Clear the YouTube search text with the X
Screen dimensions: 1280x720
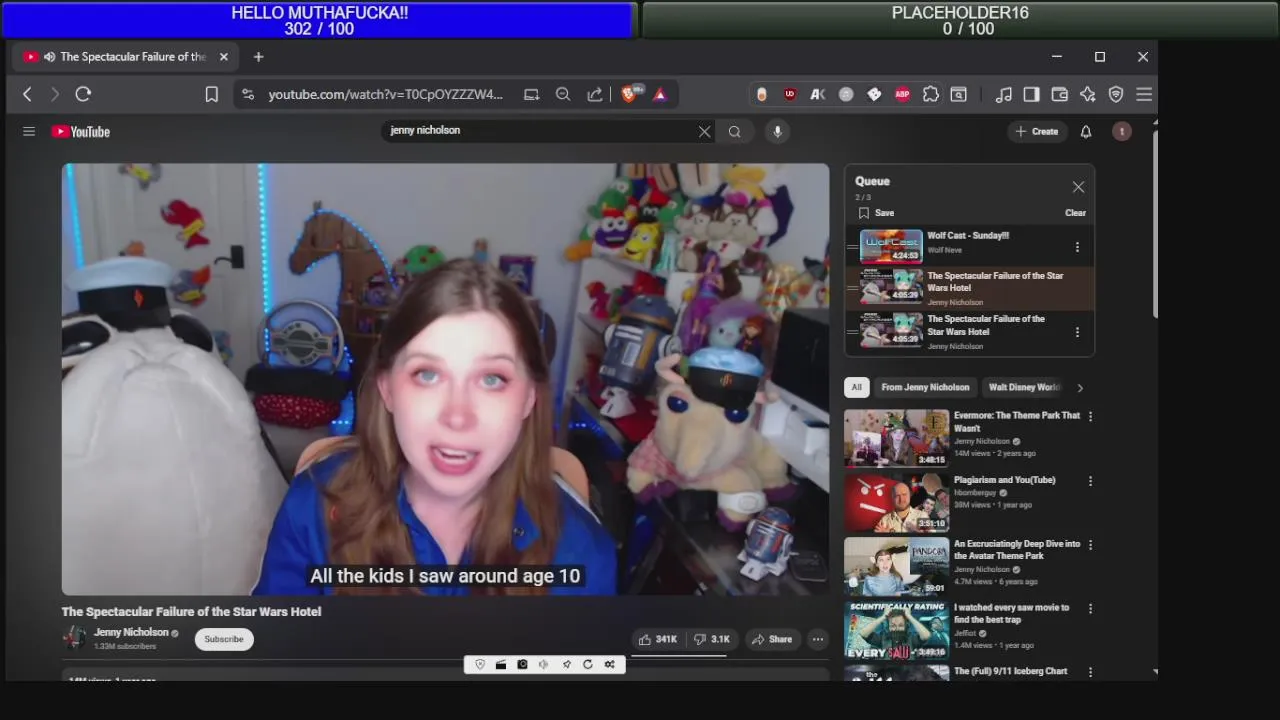point(705,131)
